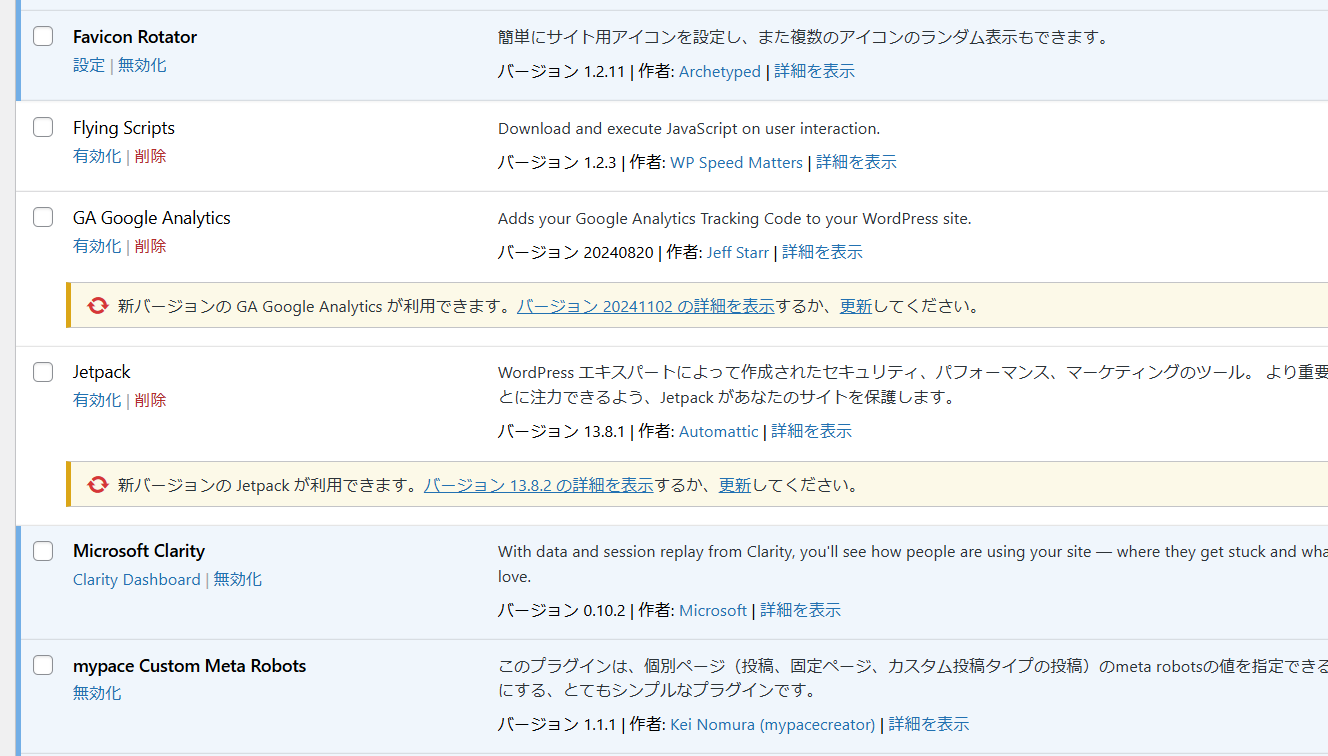View details 詳細を表示 for GA Google Analytics
1328x756 pixels.
coord(822,252)
